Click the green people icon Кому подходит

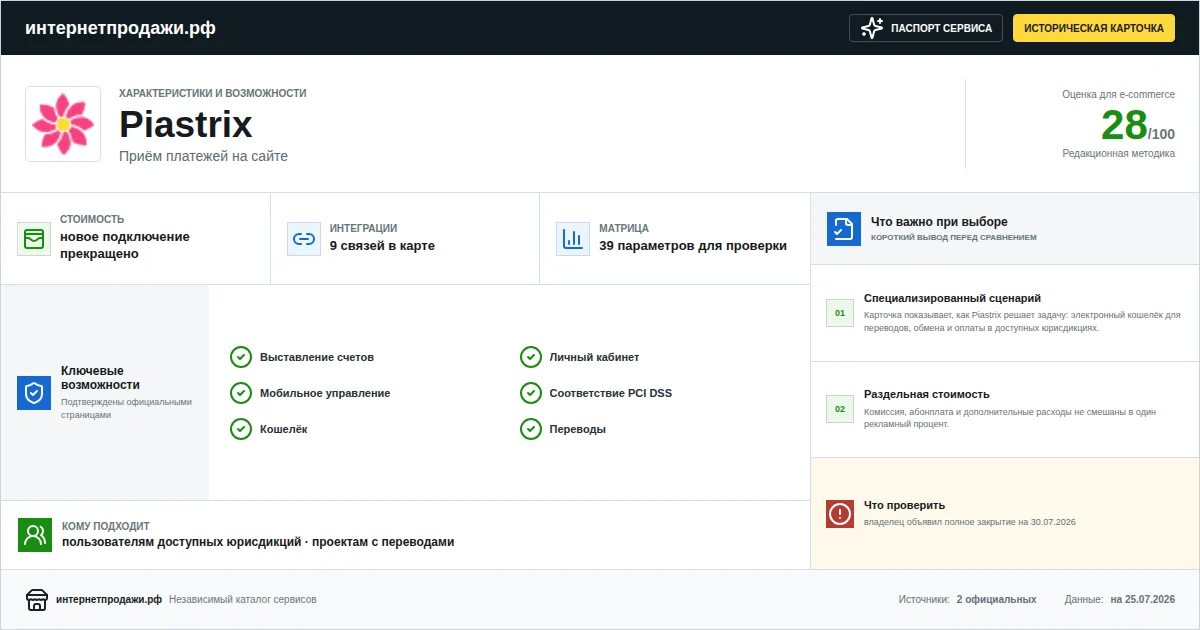point(35,535)
